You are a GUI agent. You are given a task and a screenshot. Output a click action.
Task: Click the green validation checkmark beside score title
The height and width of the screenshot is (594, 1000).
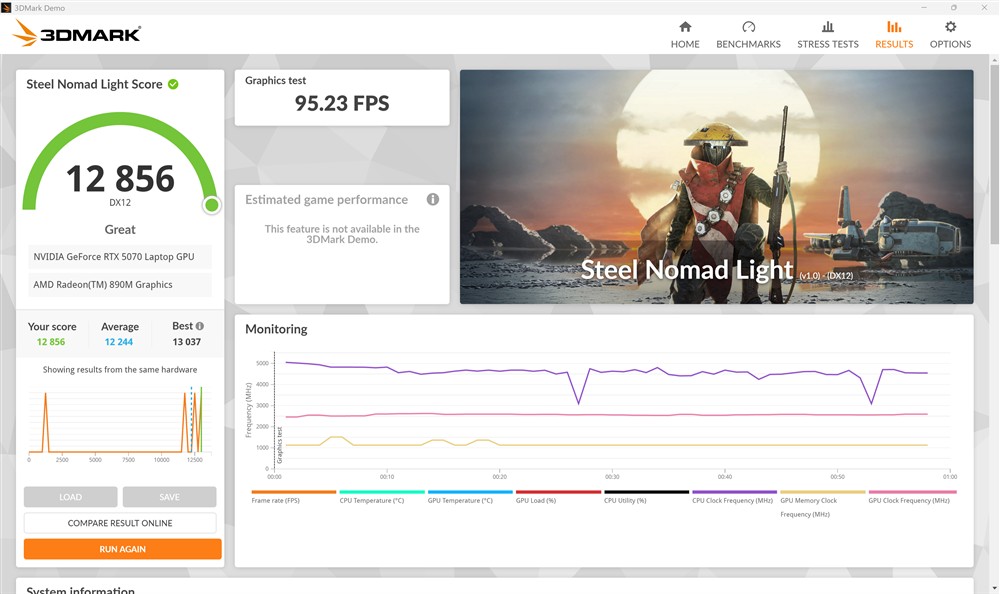pyautogui.click(x=173, y=85)
